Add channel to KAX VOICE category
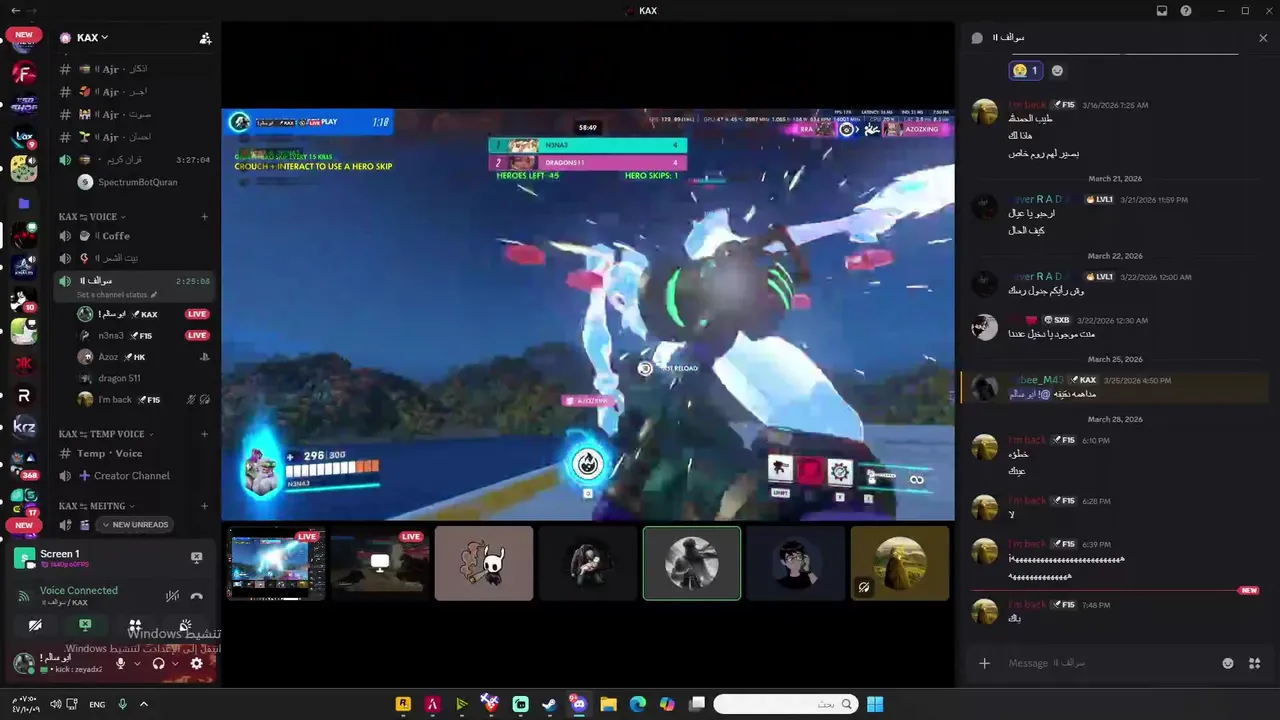The width and height of the screenshot is (1280, 720). (205, 217)
